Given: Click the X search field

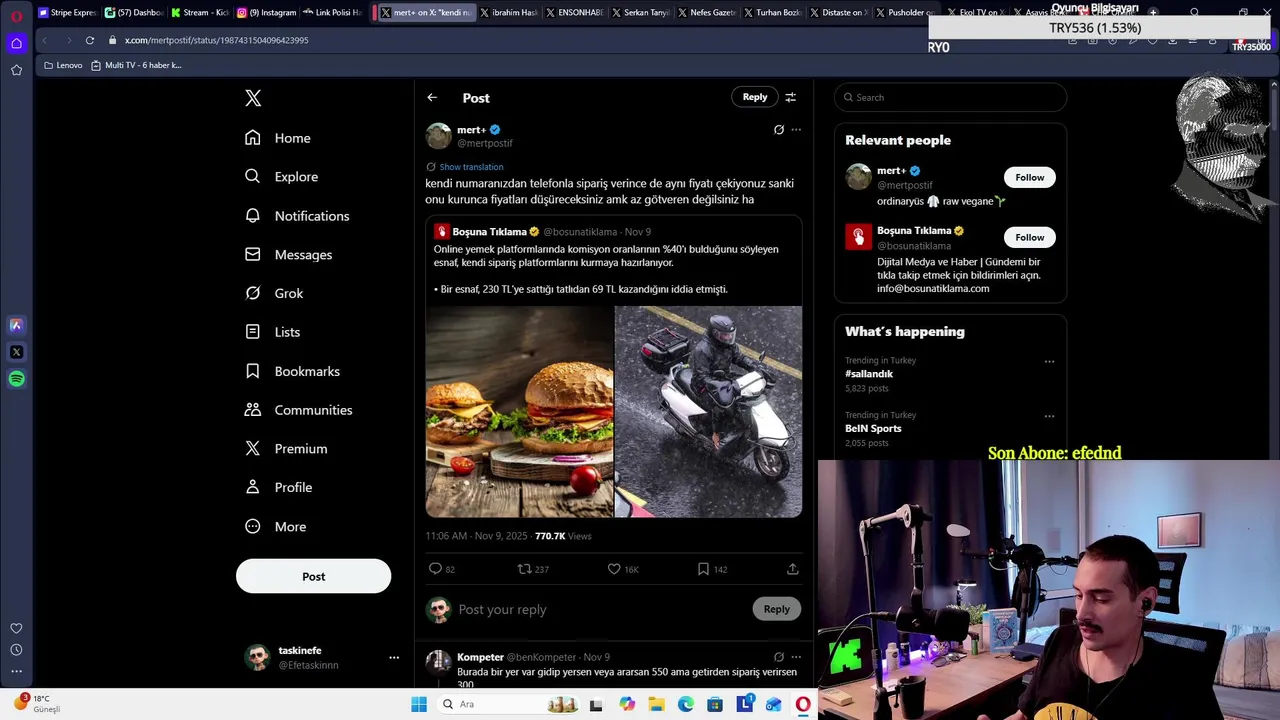Looking at the screenshot, I should click(950, 97).
